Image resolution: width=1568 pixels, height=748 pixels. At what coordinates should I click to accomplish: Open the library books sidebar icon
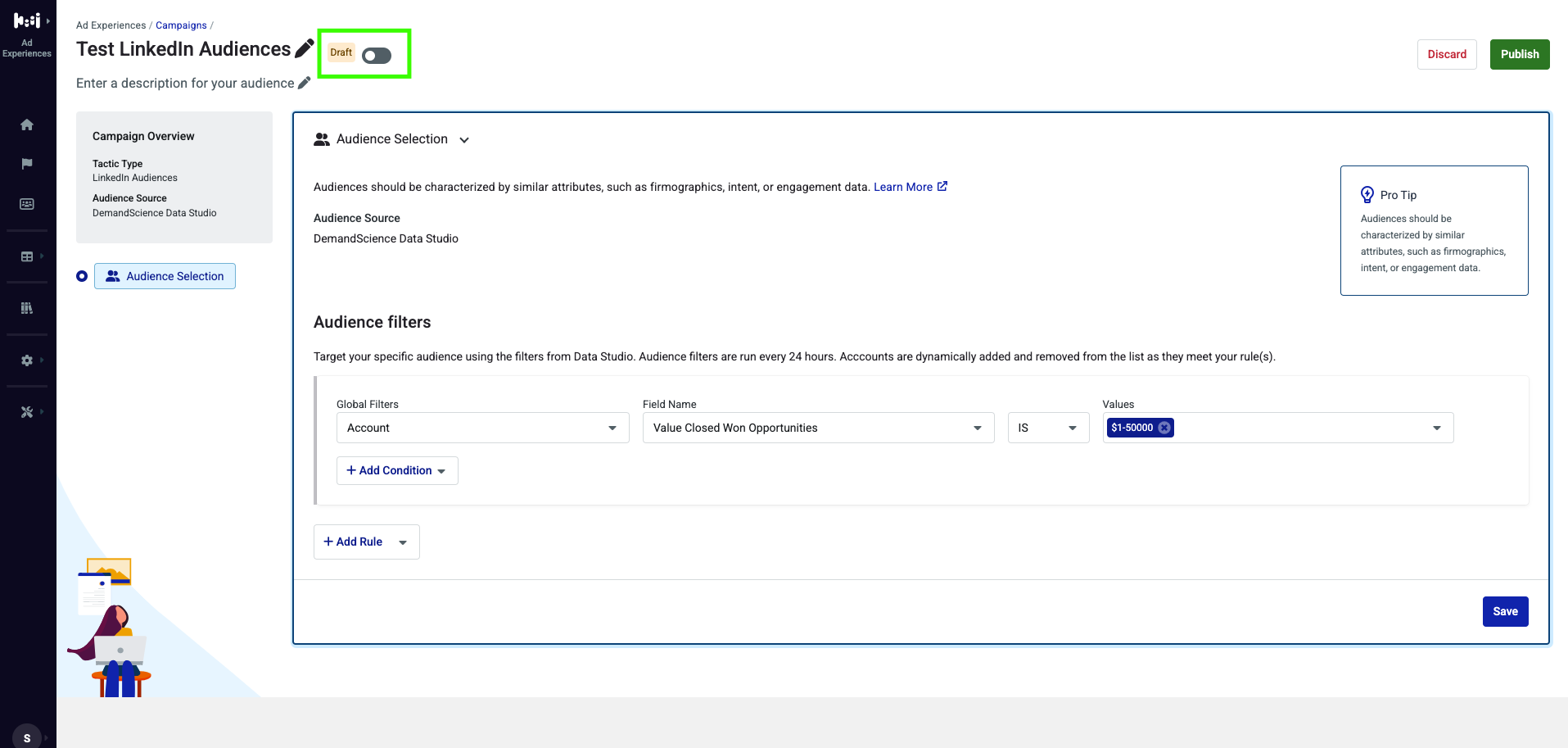[x=27, y=308]
